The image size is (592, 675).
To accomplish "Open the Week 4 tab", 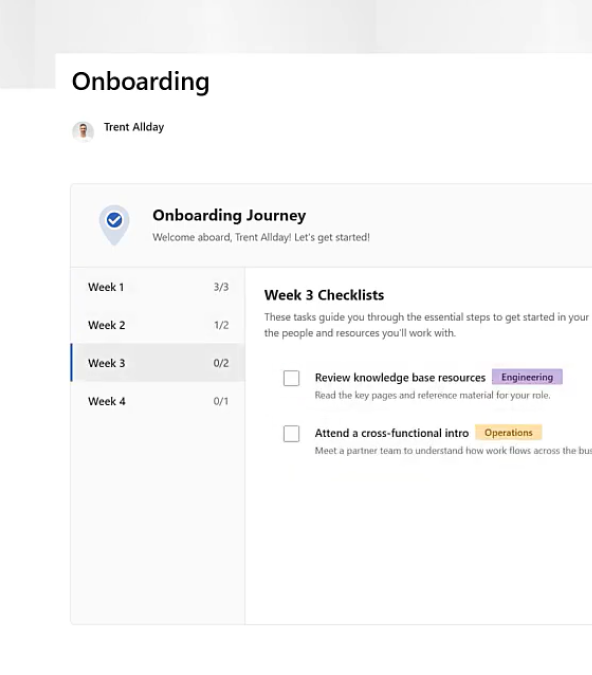I will [158, 401].
